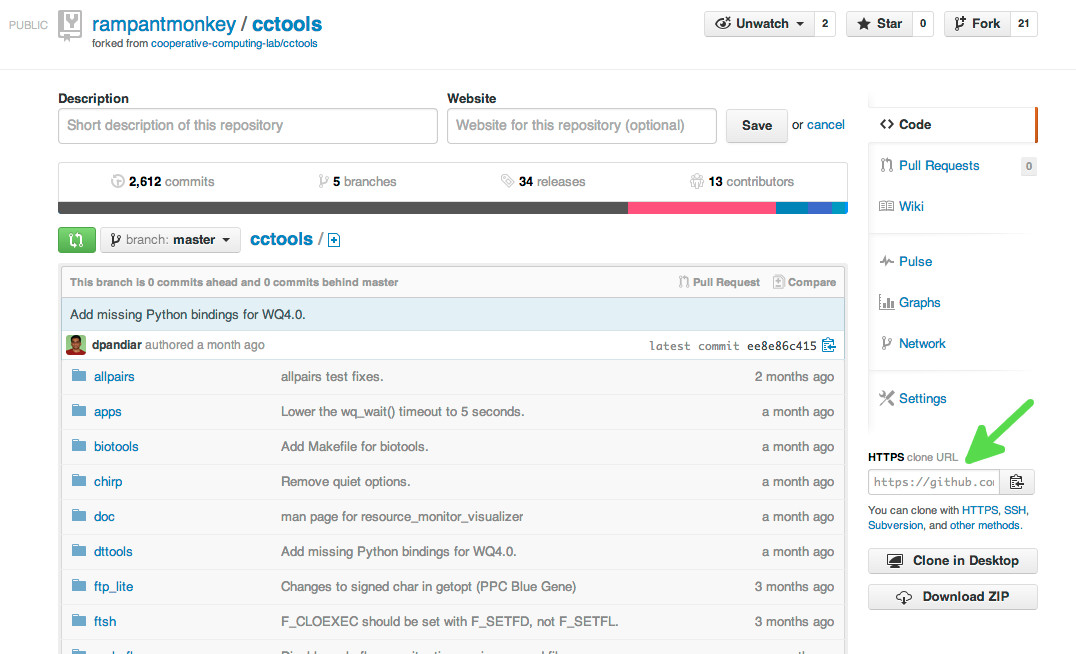Click dpandiar's avatar thumbnail
1076x654 pixels.
pyautogui.click(x=75, y=344)
